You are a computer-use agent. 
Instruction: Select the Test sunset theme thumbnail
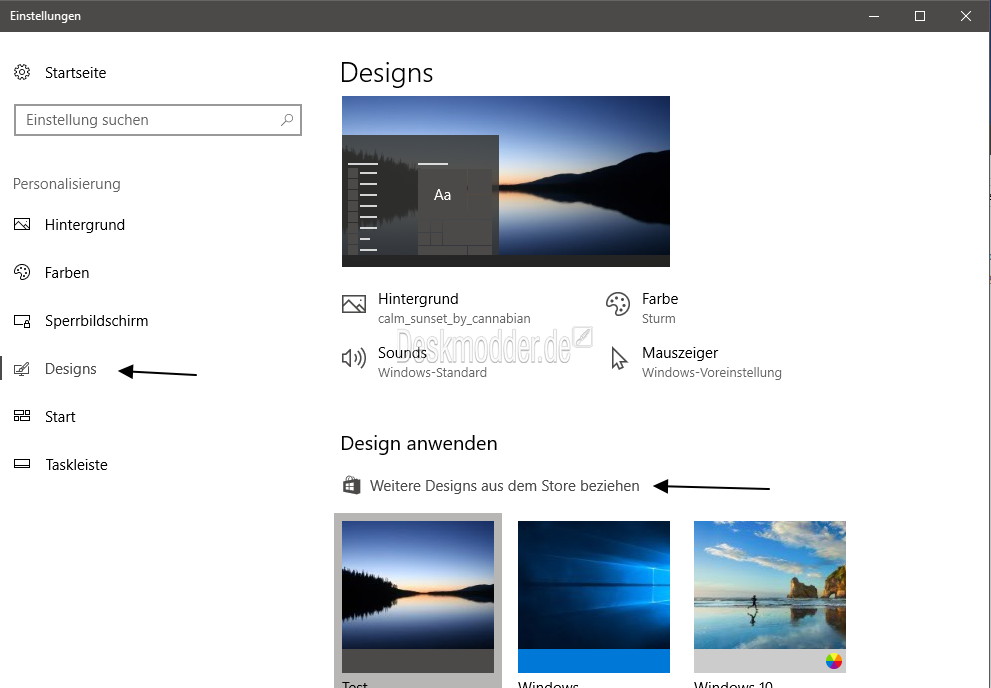click(418, 597)
